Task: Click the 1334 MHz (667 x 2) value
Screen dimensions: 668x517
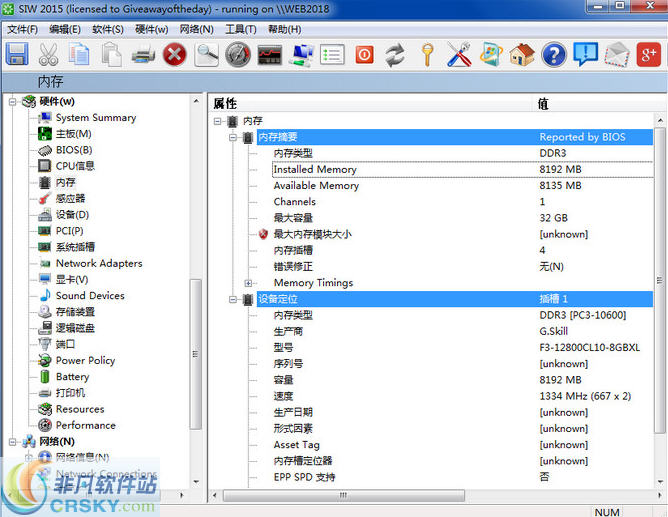Action: pos(585,396)
